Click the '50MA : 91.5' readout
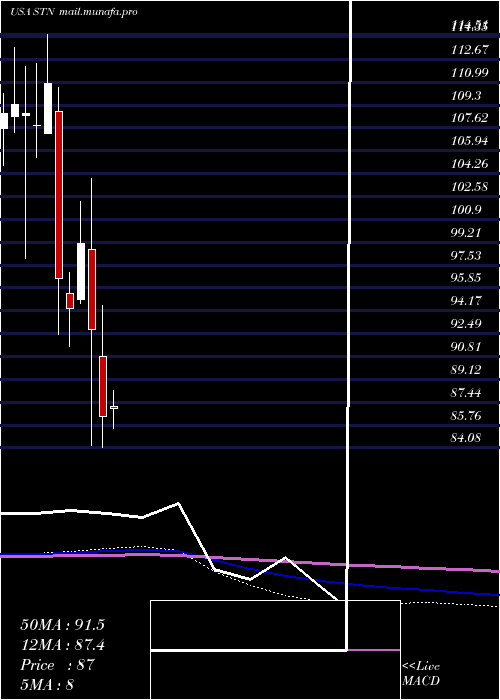Screen dimensions: 500x700 (x=62, y=625)
